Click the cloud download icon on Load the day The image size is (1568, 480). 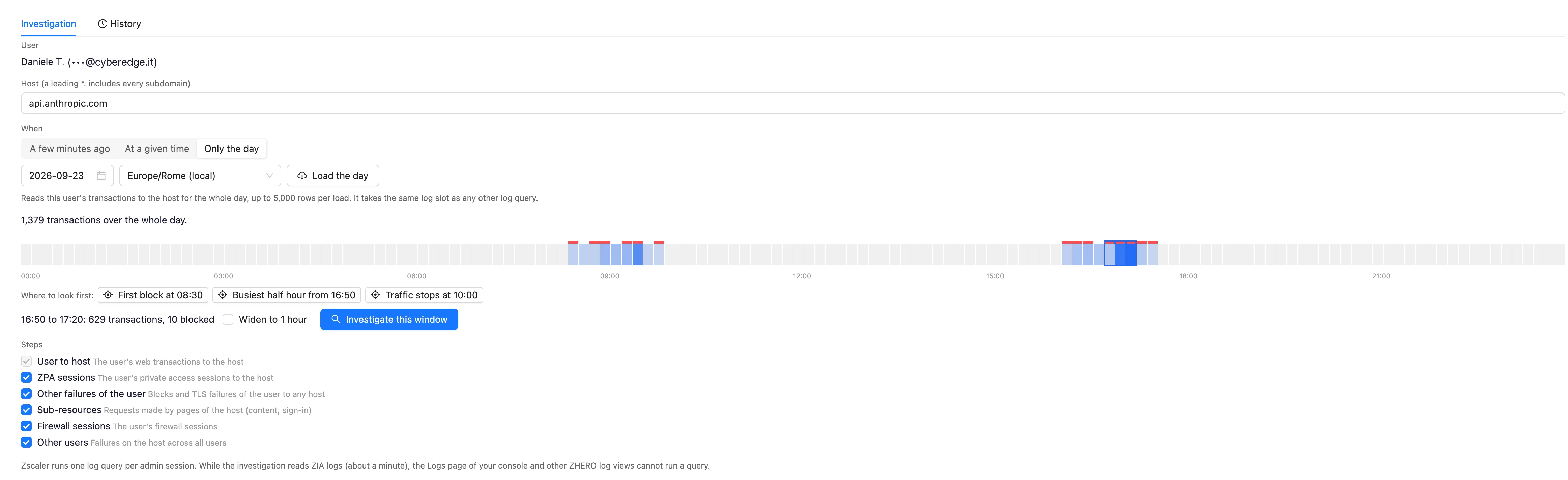[x=302, y=176]
